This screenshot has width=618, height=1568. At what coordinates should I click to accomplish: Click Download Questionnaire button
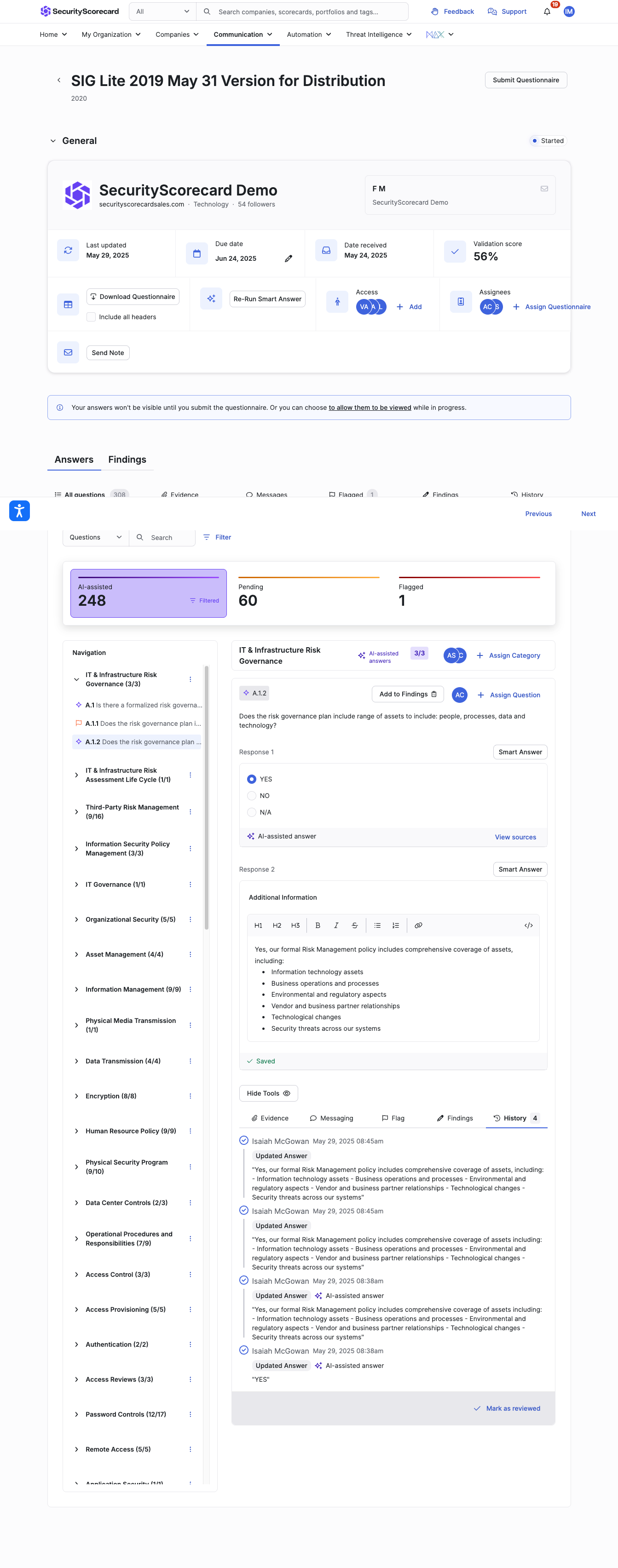click(x=133, y=297)
